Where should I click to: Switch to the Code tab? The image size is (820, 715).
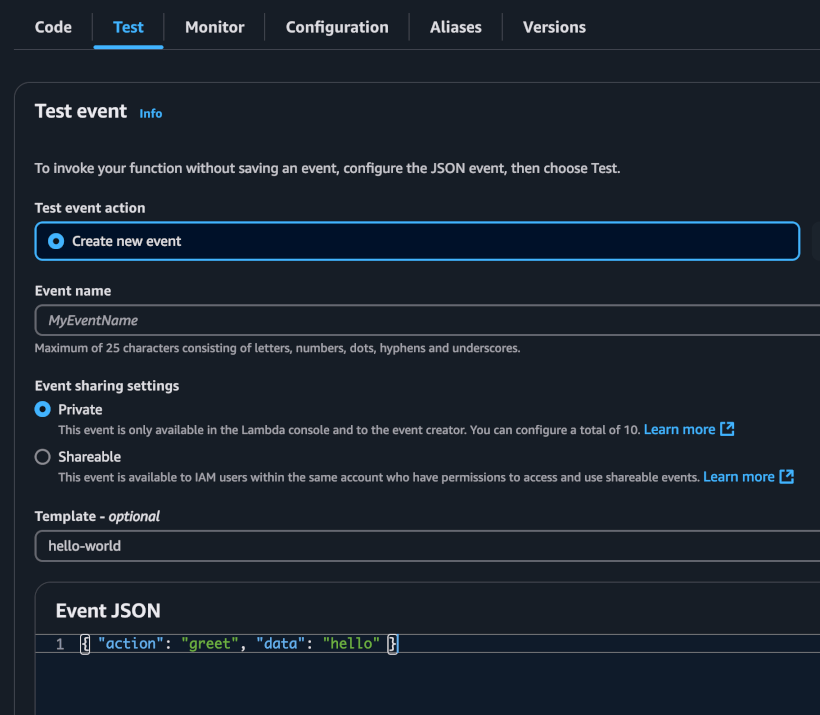(x=53, y=27)
